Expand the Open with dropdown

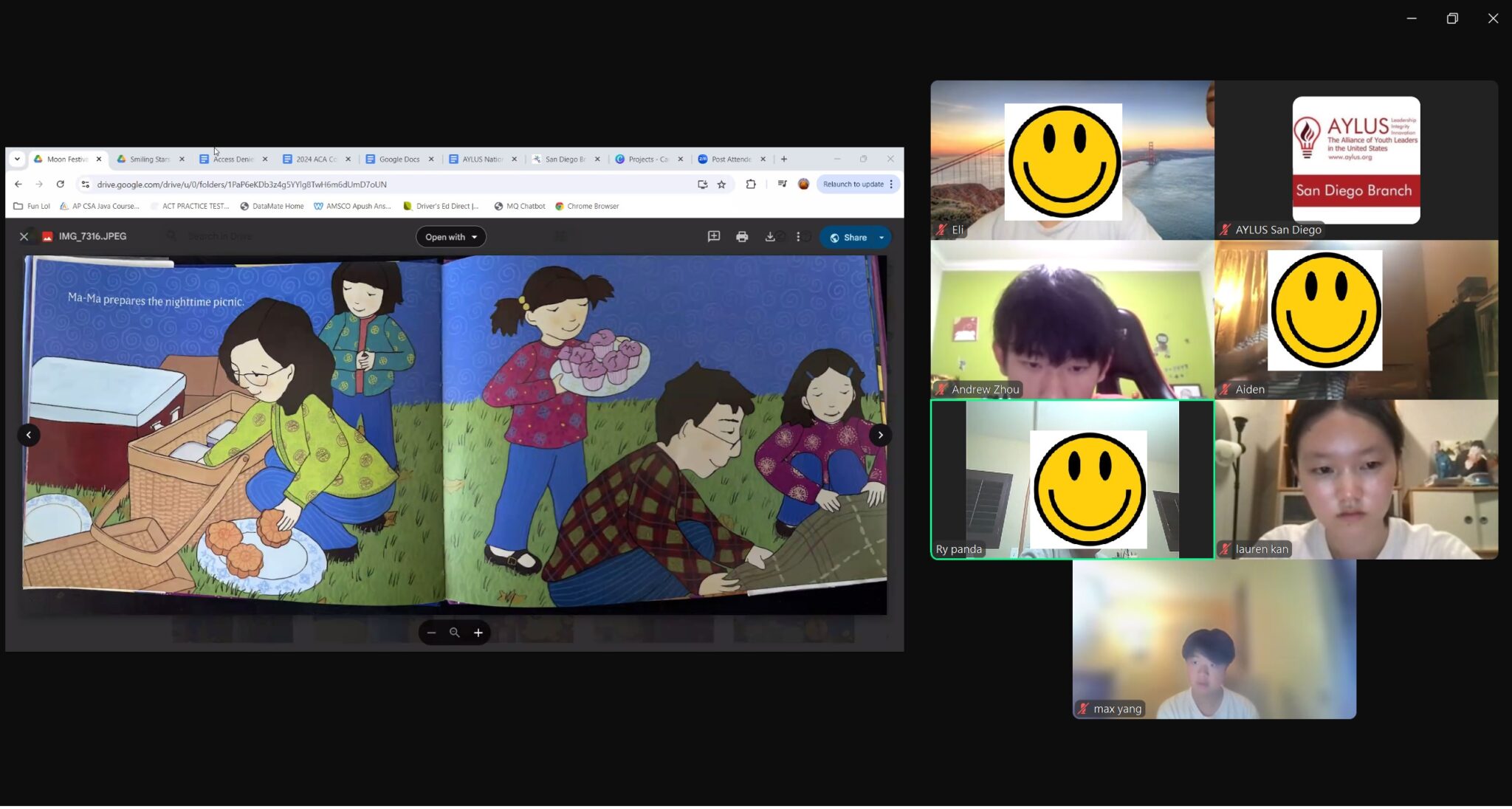tap(451, 237)
